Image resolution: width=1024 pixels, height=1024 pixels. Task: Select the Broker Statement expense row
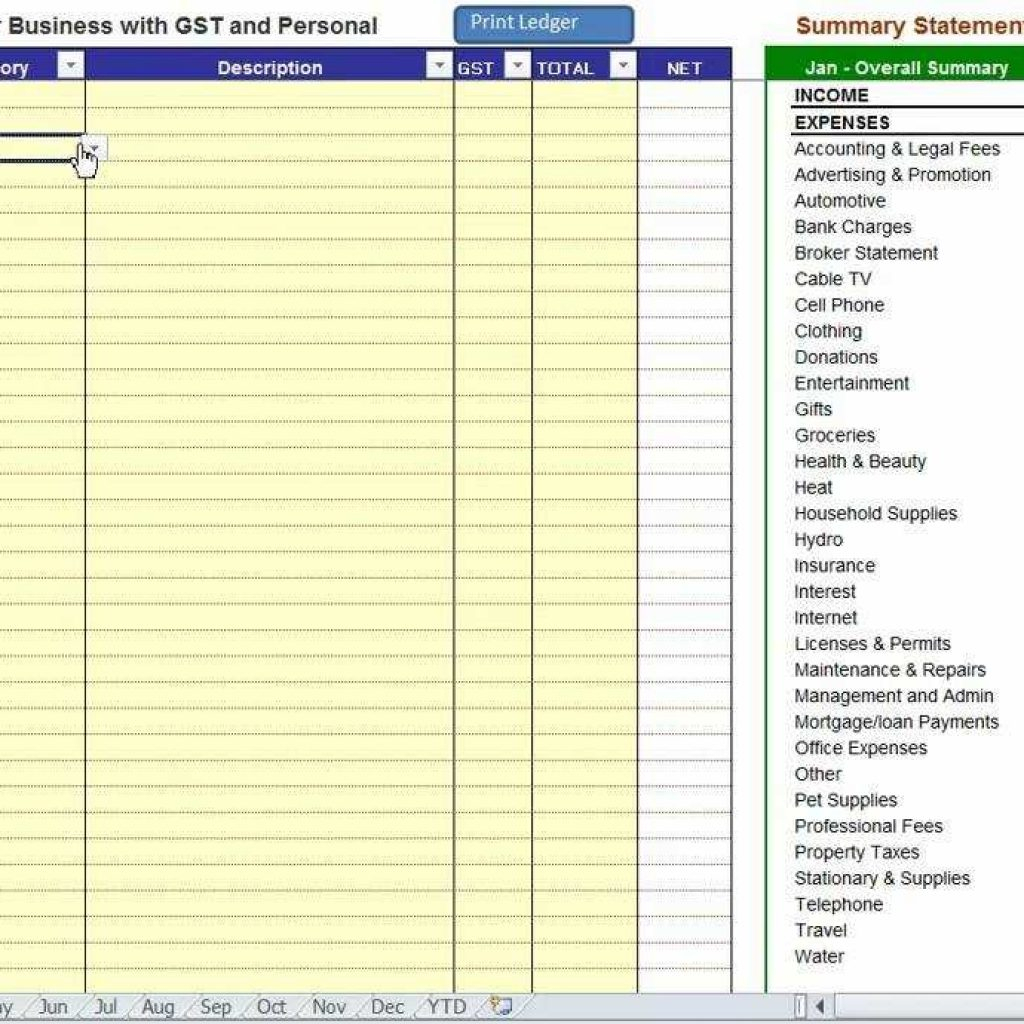click(x=865, y=253)
